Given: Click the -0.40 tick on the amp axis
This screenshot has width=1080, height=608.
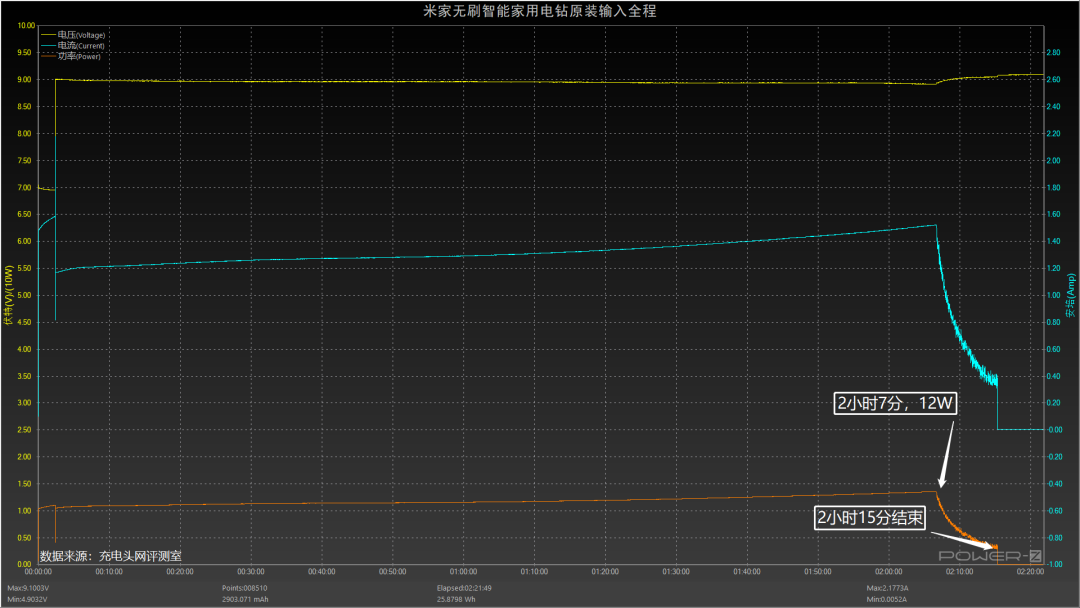Looking at the screenshot, I should [1055, 484].
